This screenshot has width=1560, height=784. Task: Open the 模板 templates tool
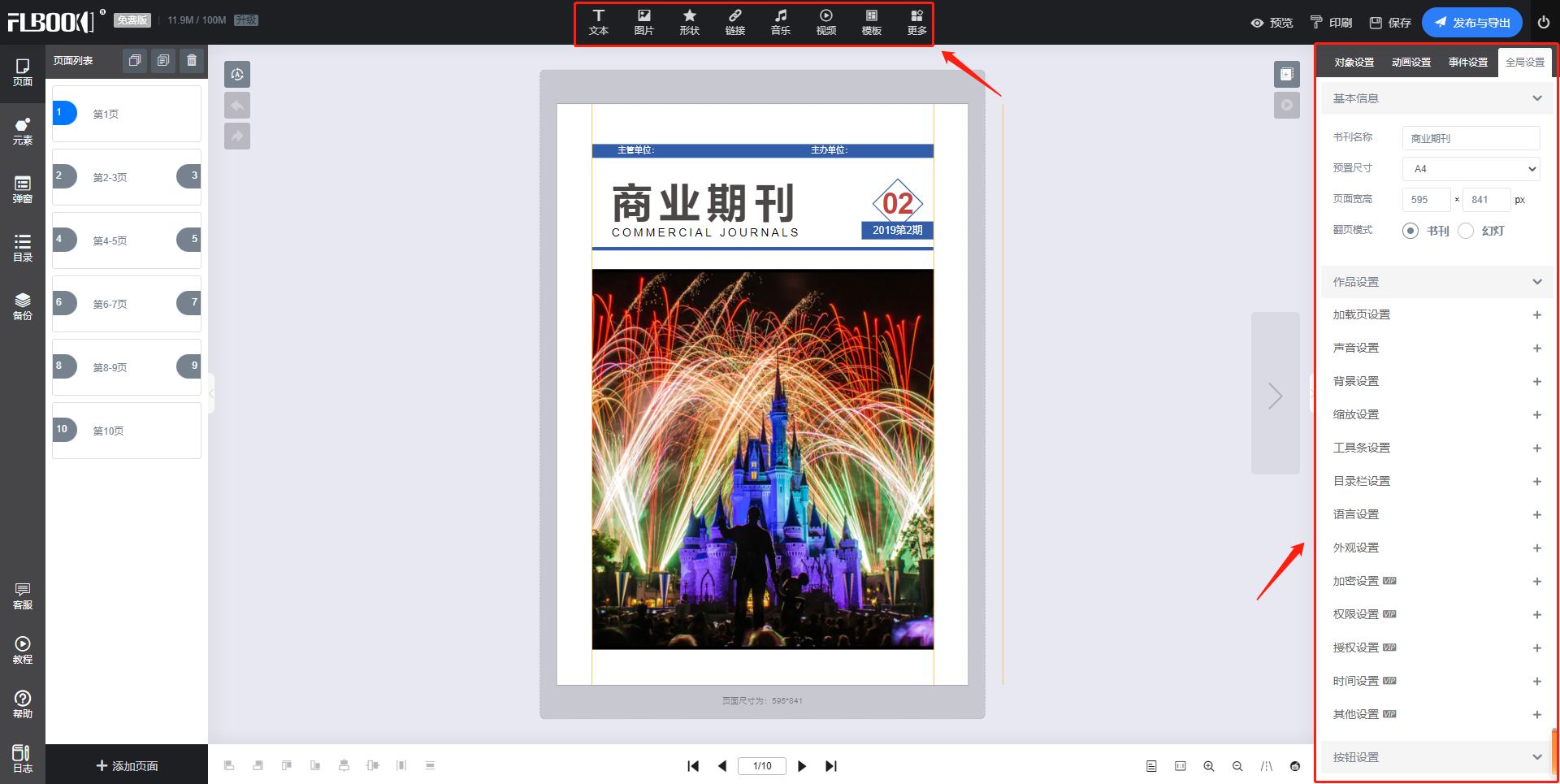tap(872, 23)
